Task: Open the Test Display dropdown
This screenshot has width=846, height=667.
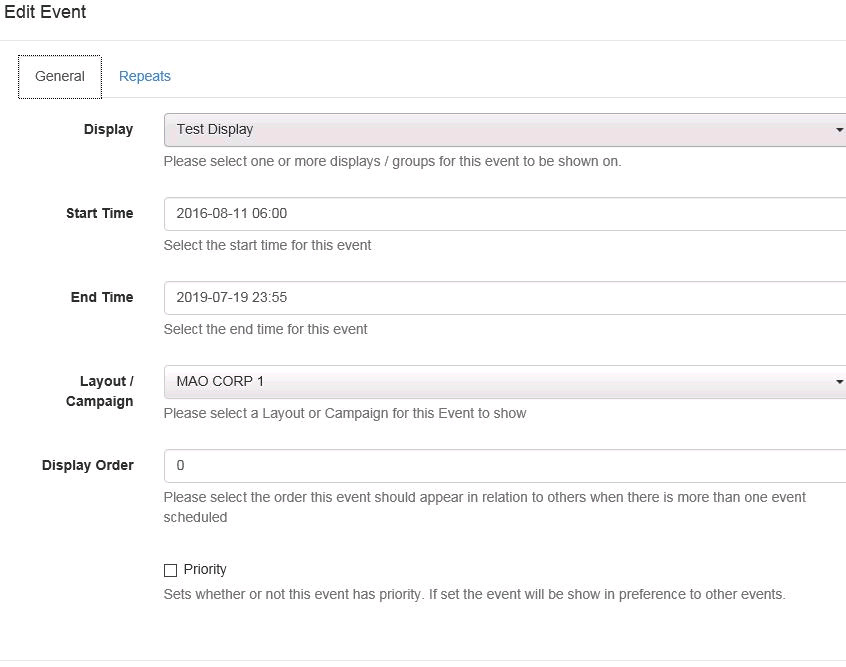Action: click(x=504, y=130)
